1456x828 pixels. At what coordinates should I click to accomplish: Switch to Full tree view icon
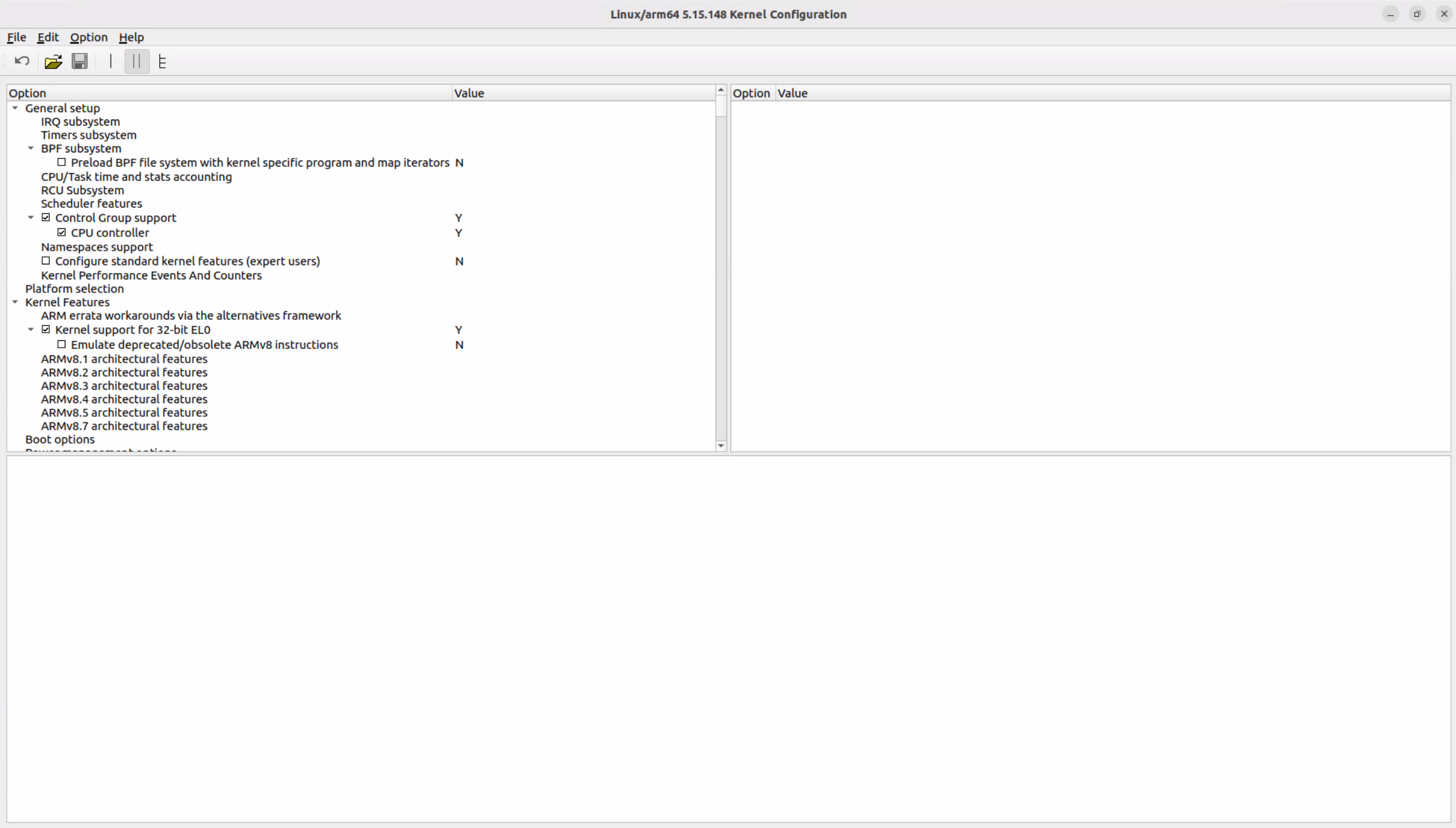[x=162, y=61]
